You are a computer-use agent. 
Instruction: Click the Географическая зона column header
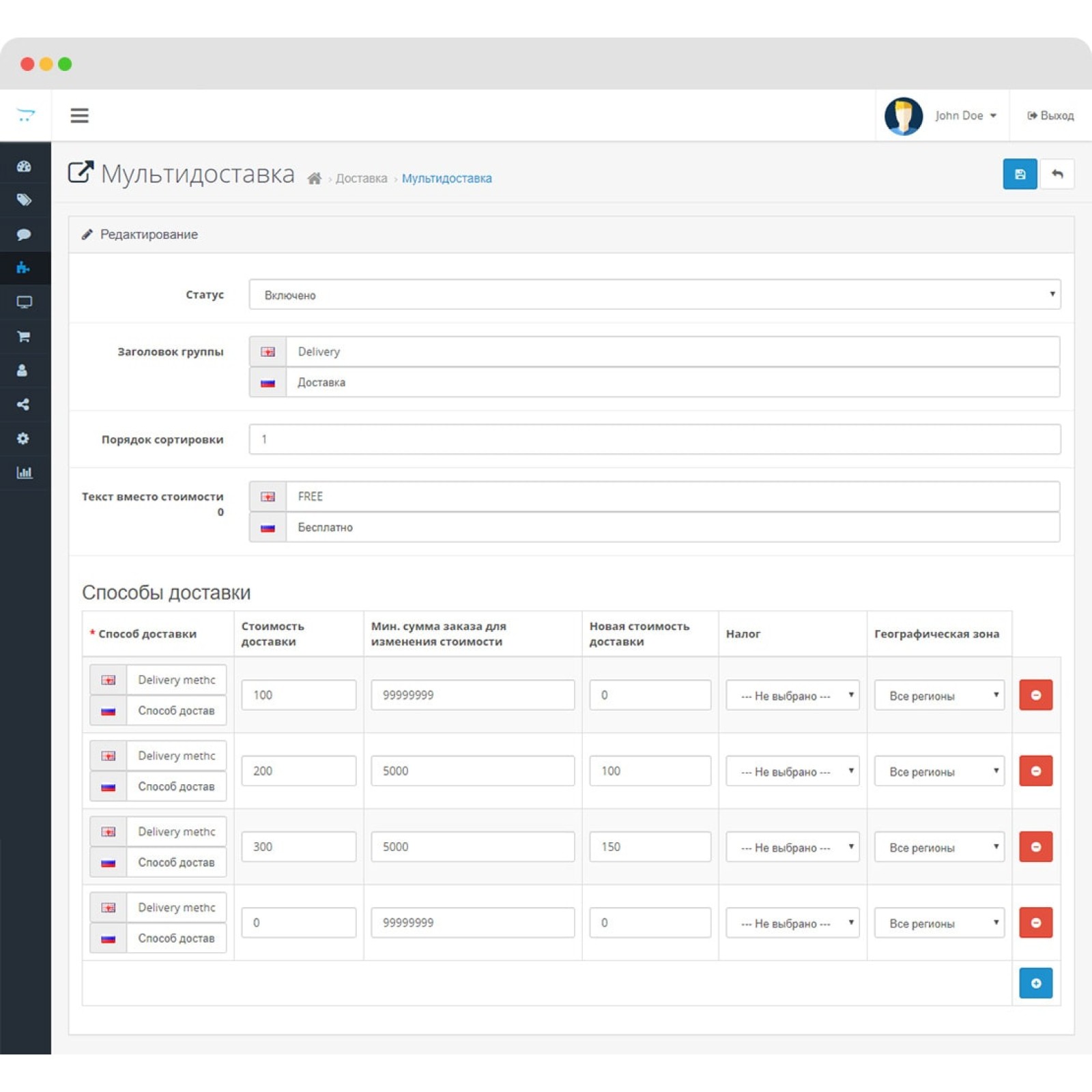(936, 634)
